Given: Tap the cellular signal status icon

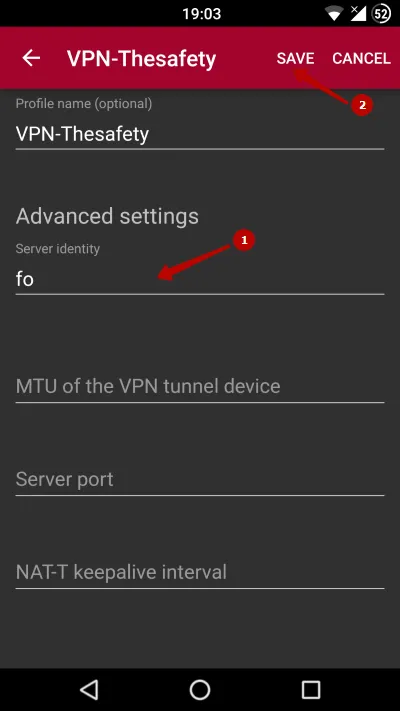Looking at the screenshot, I should click(359, 14).
